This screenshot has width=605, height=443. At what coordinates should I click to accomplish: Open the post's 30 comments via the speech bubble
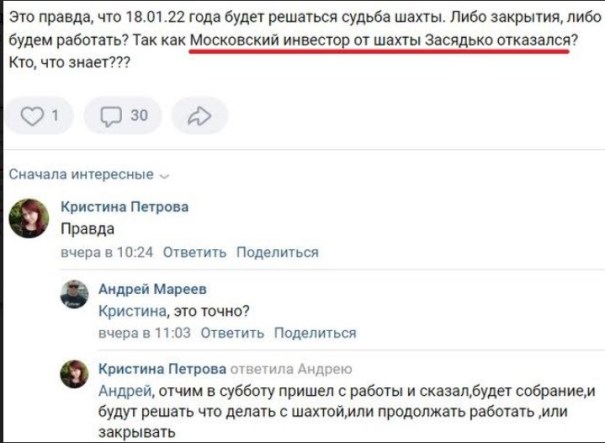(123, 116)
